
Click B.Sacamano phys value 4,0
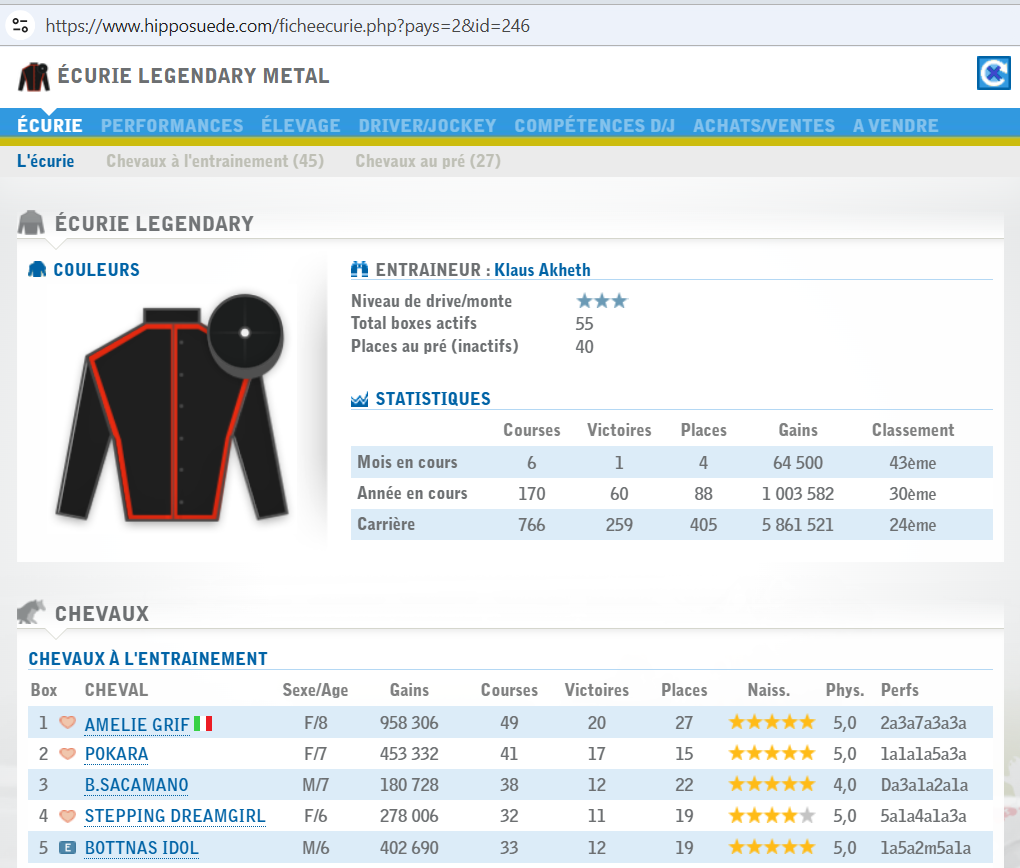point(844,785)
